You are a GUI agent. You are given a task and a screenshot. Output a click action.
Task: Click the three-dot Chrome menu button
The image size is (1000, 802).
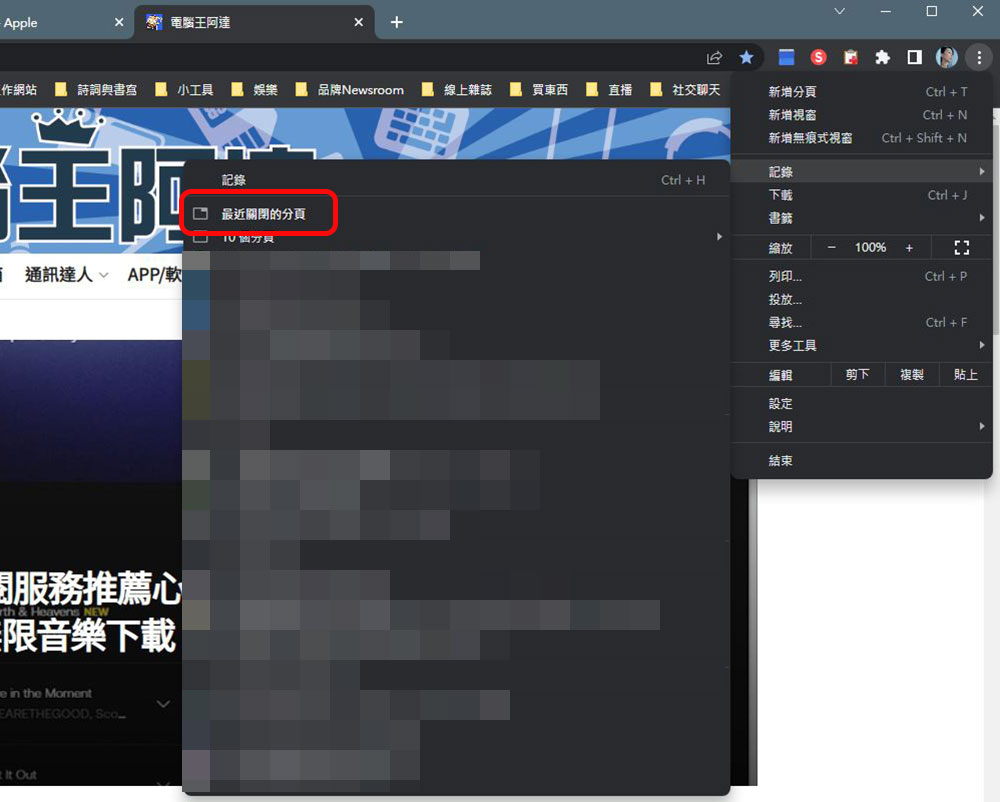(x=979, y=58)
